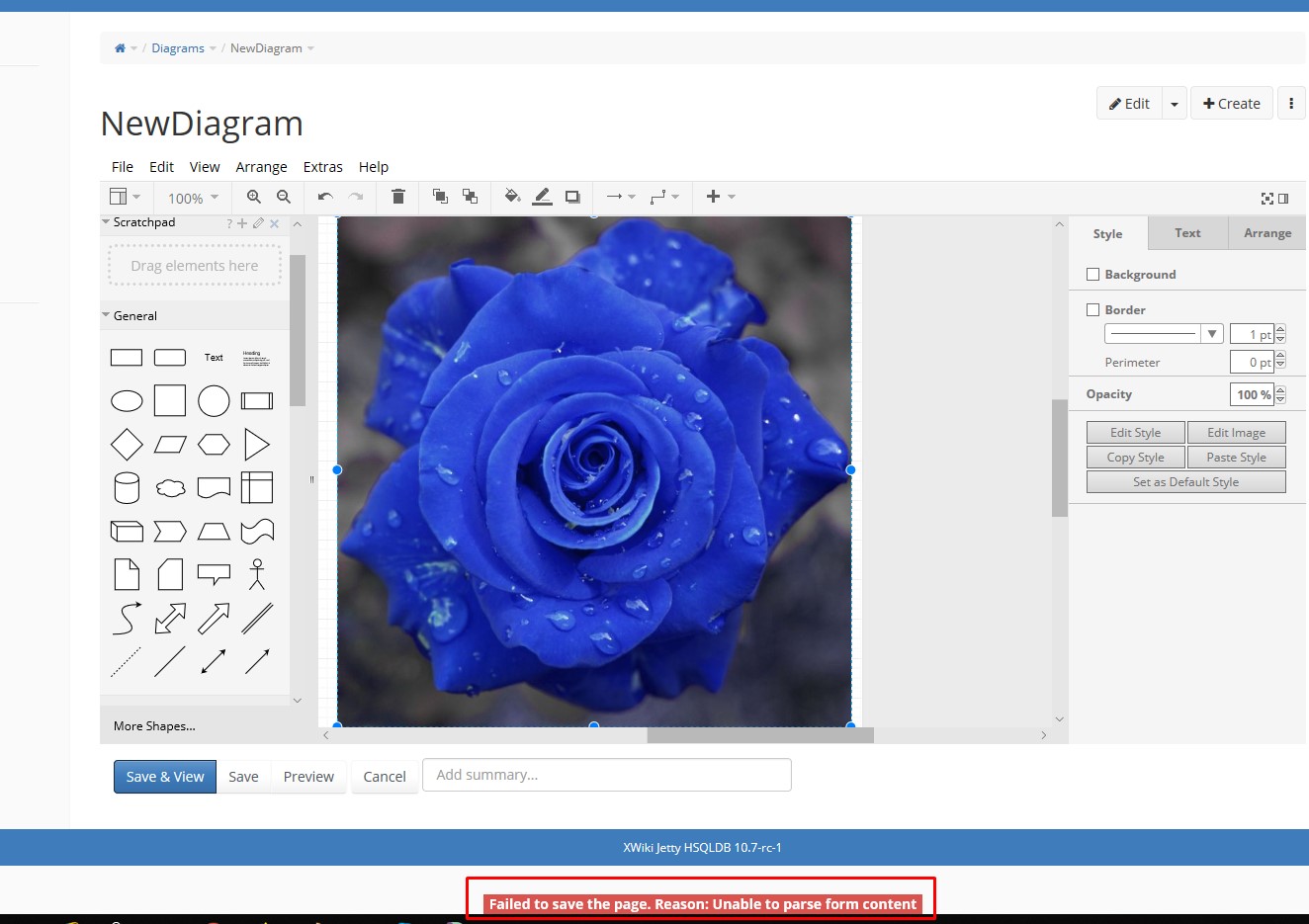Open More Shapes... link
1309x924 pixels.
[x=154, y=726]
